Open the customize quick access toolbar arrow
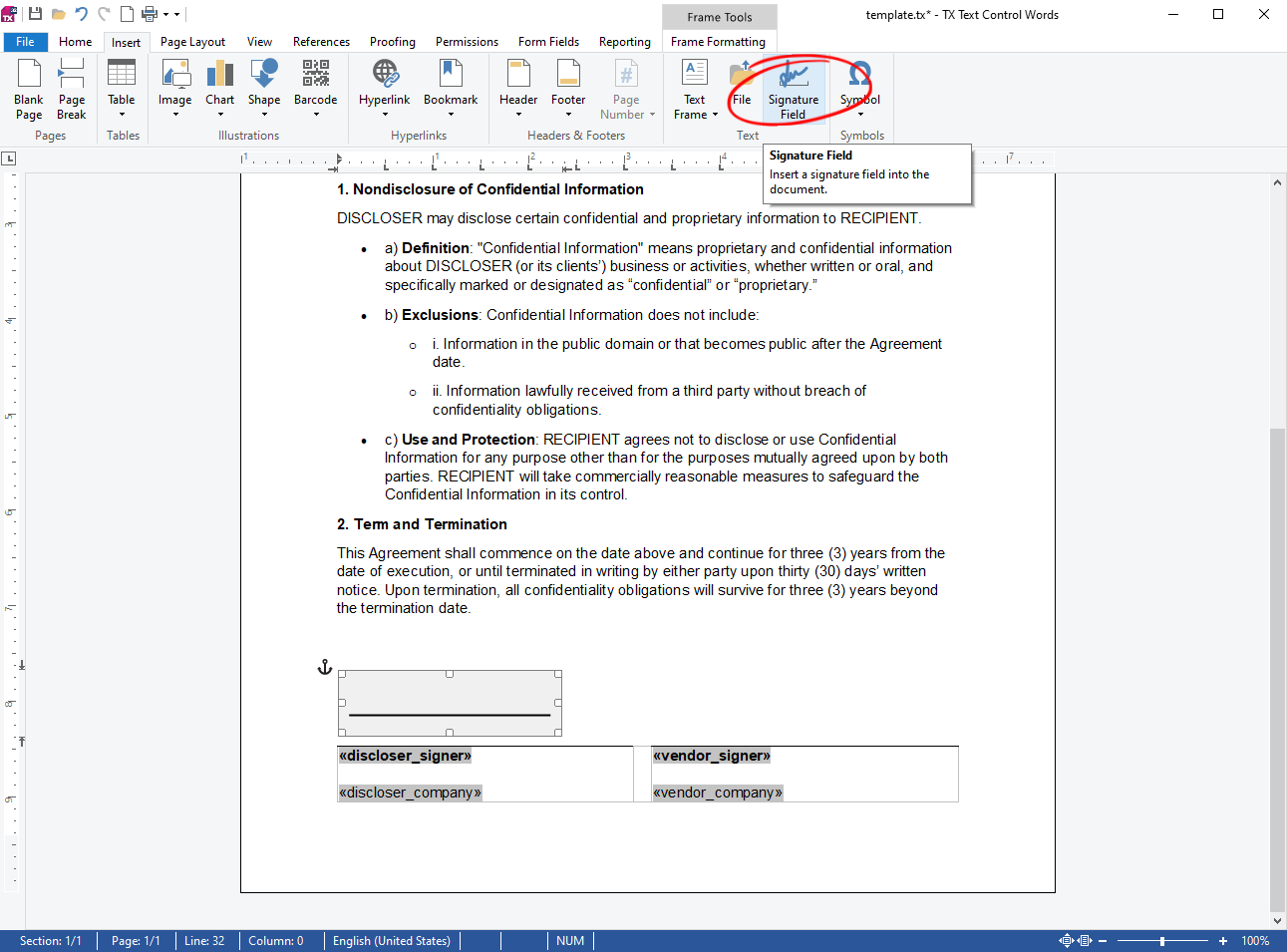 (177, 14)
